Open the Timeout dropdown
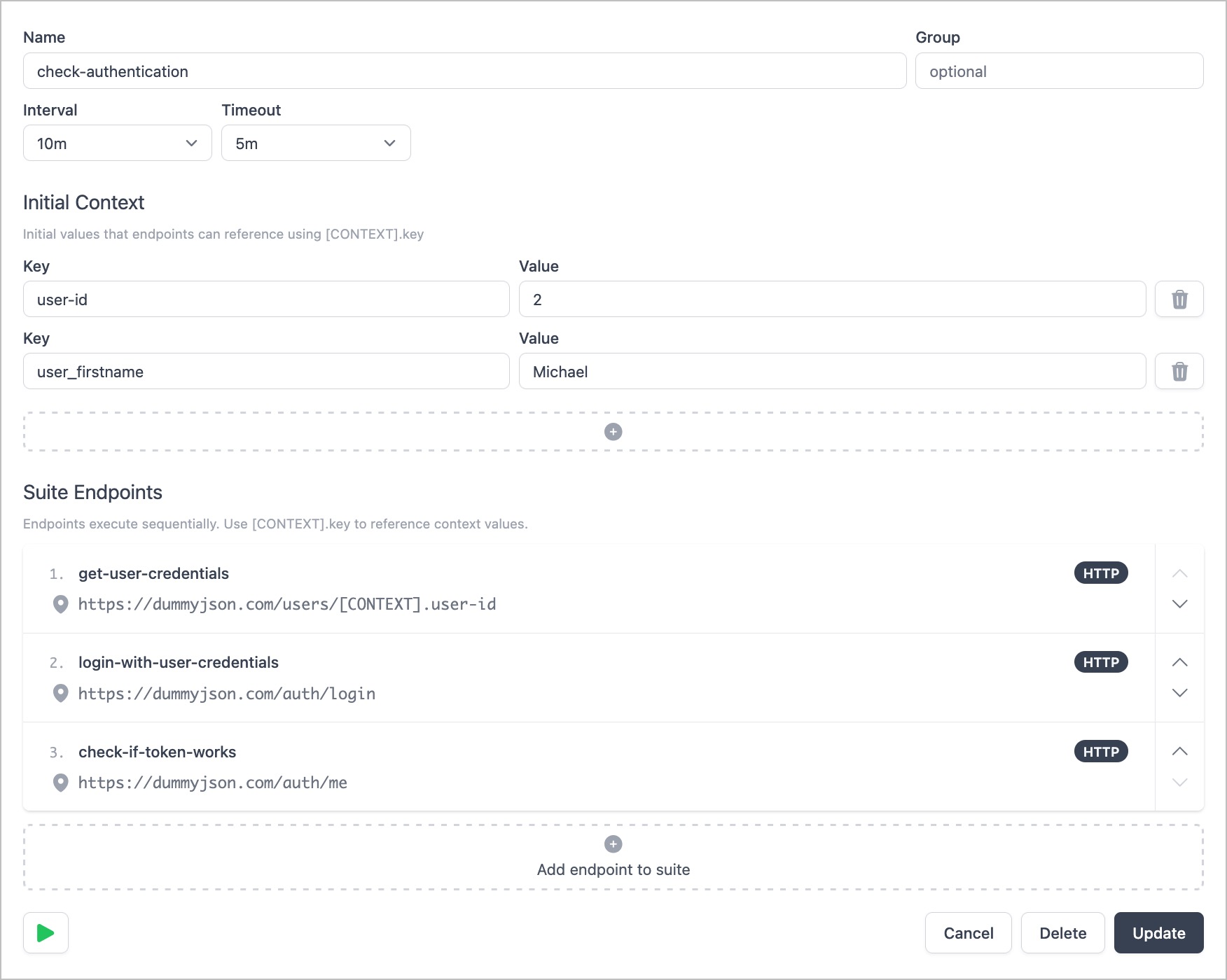 pos(316,143)
